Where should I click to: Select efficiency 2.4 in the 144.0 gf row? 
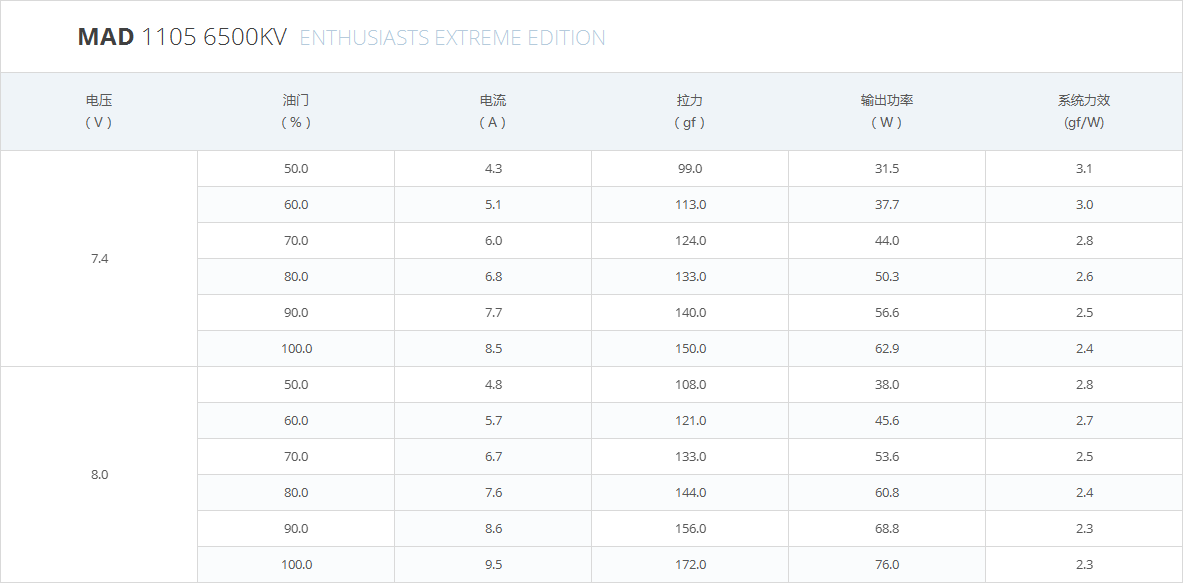point(1084,492)
